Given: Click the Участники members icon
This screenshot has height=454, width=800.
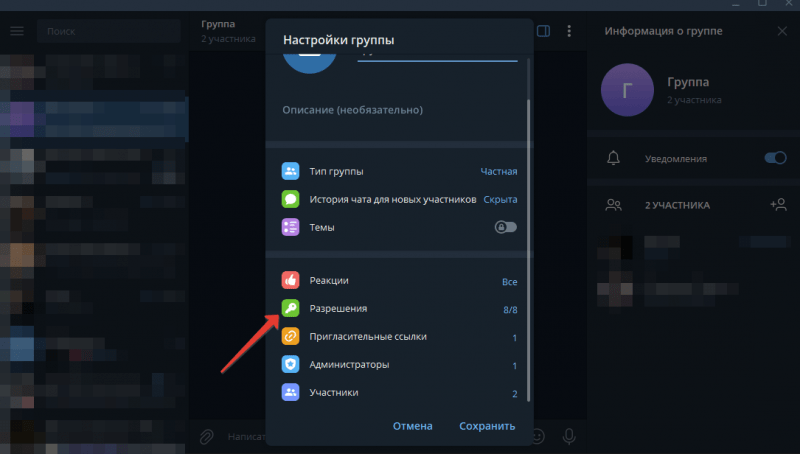Looking at the screenshot, I should click(x=290, y=393).
